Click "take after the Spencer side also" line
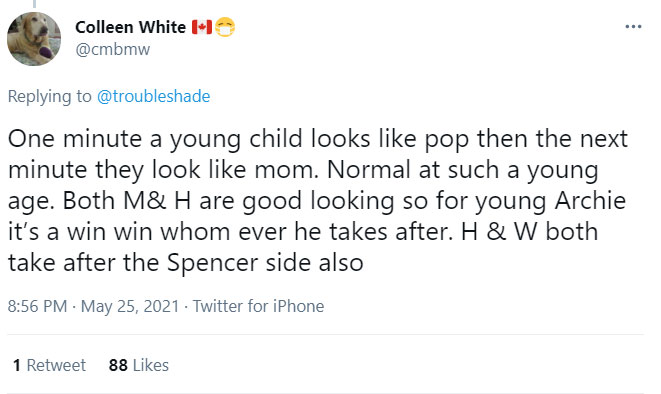This screenshot has width=661, height=394. (x=185, y=263)
